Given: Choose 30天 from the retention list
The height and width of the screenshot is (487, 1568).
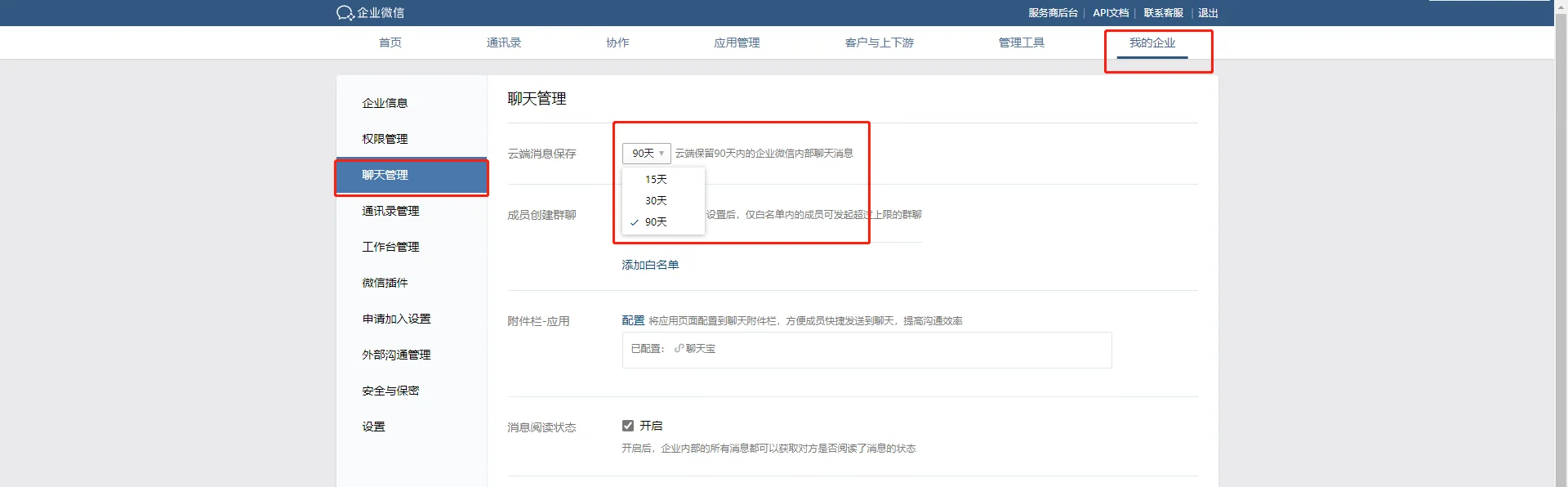Looking at the screenshot, I should (x=663, y=201).
